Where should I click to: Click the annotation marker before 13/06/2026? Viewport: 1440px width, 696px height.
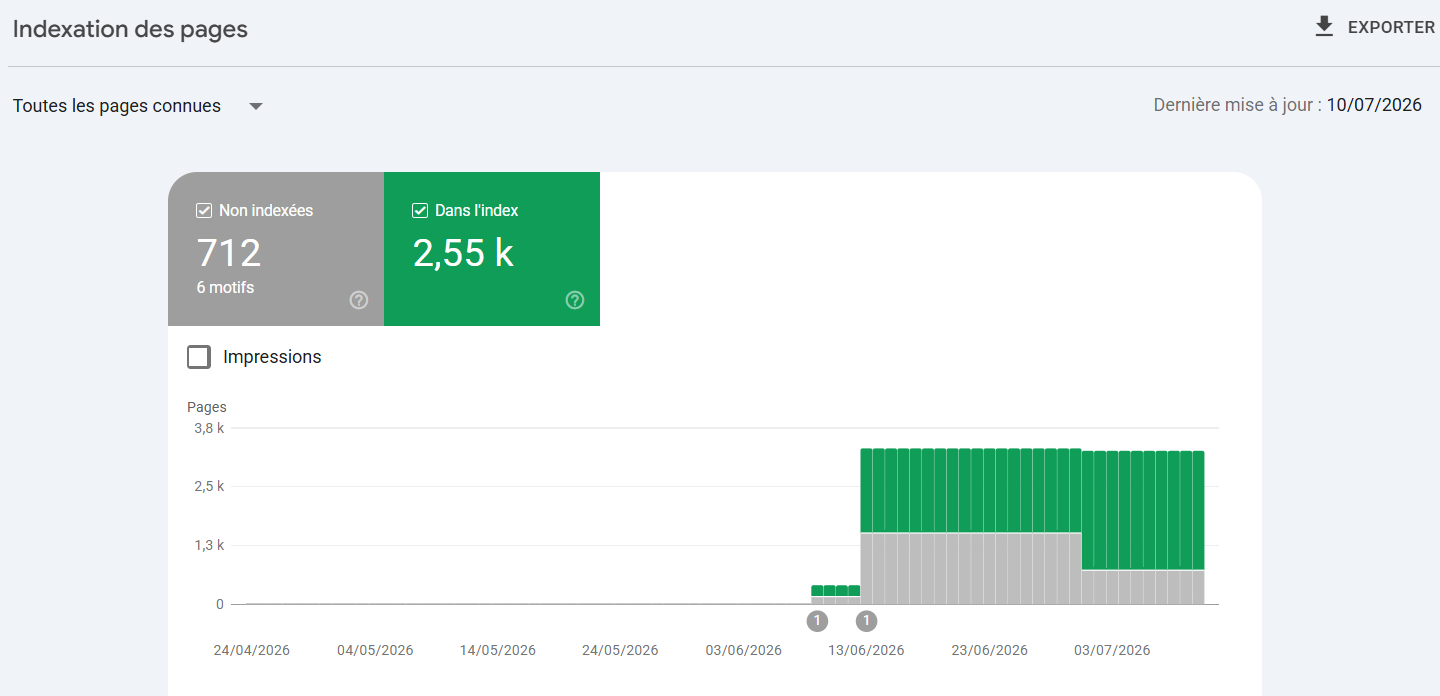pos(817,621)
